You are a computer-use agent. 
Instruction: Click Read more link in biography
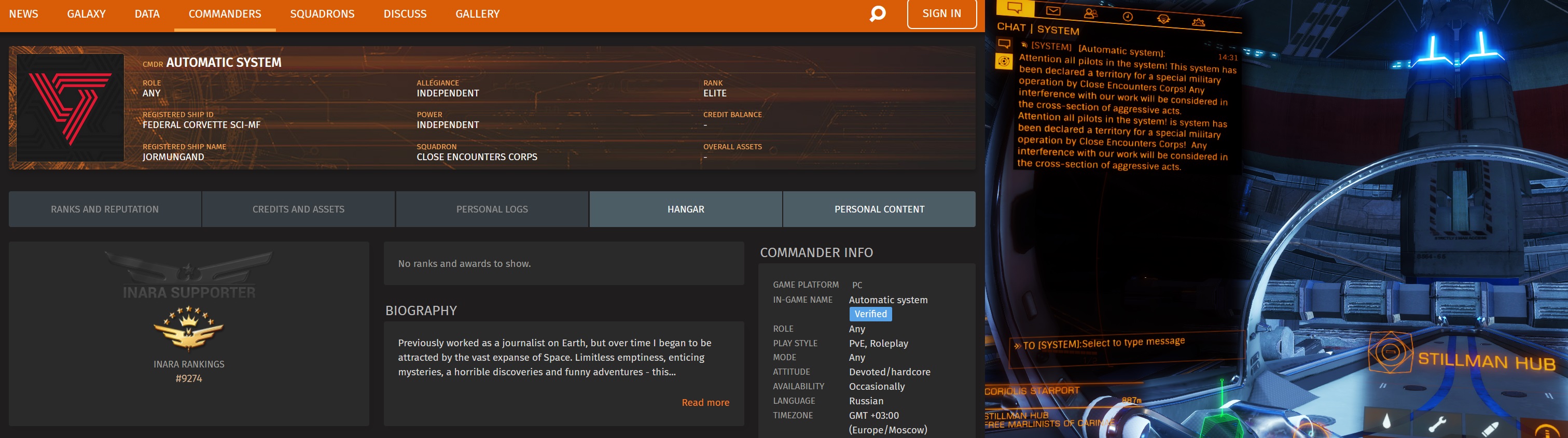(x=705, y=403)
